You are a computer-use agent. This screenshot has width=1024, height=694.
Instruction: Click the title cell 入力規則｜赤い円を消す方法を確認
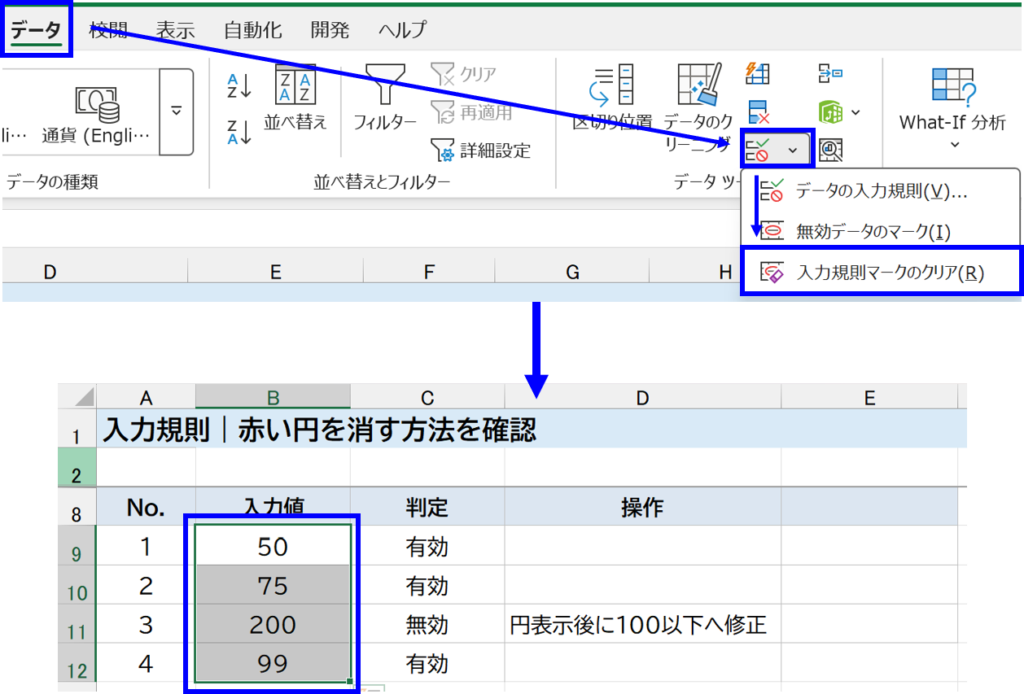(x=320, y=430)
